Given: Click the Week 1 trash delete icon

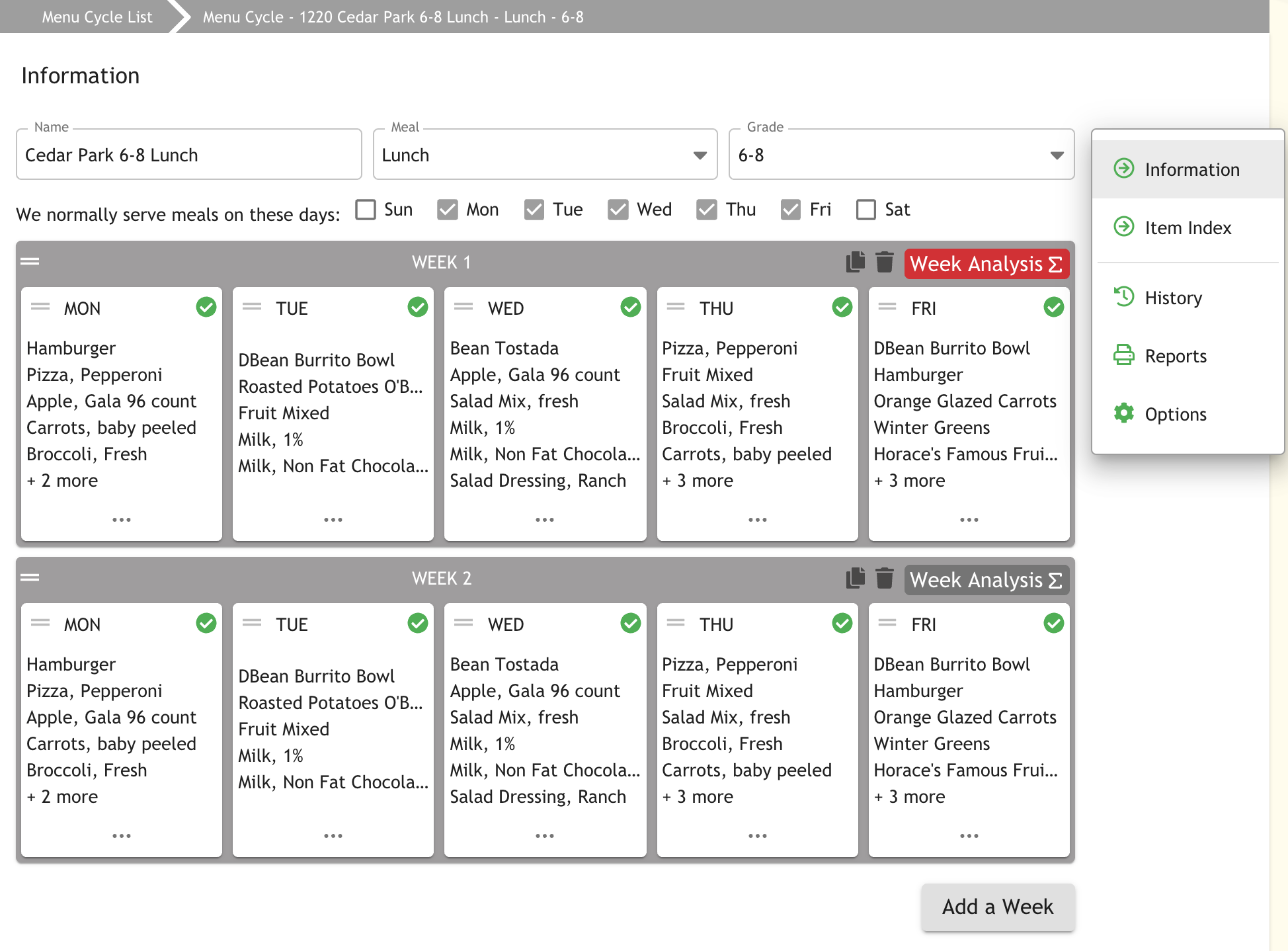Looking at the screenshot, I should click(x=884, y=262).
